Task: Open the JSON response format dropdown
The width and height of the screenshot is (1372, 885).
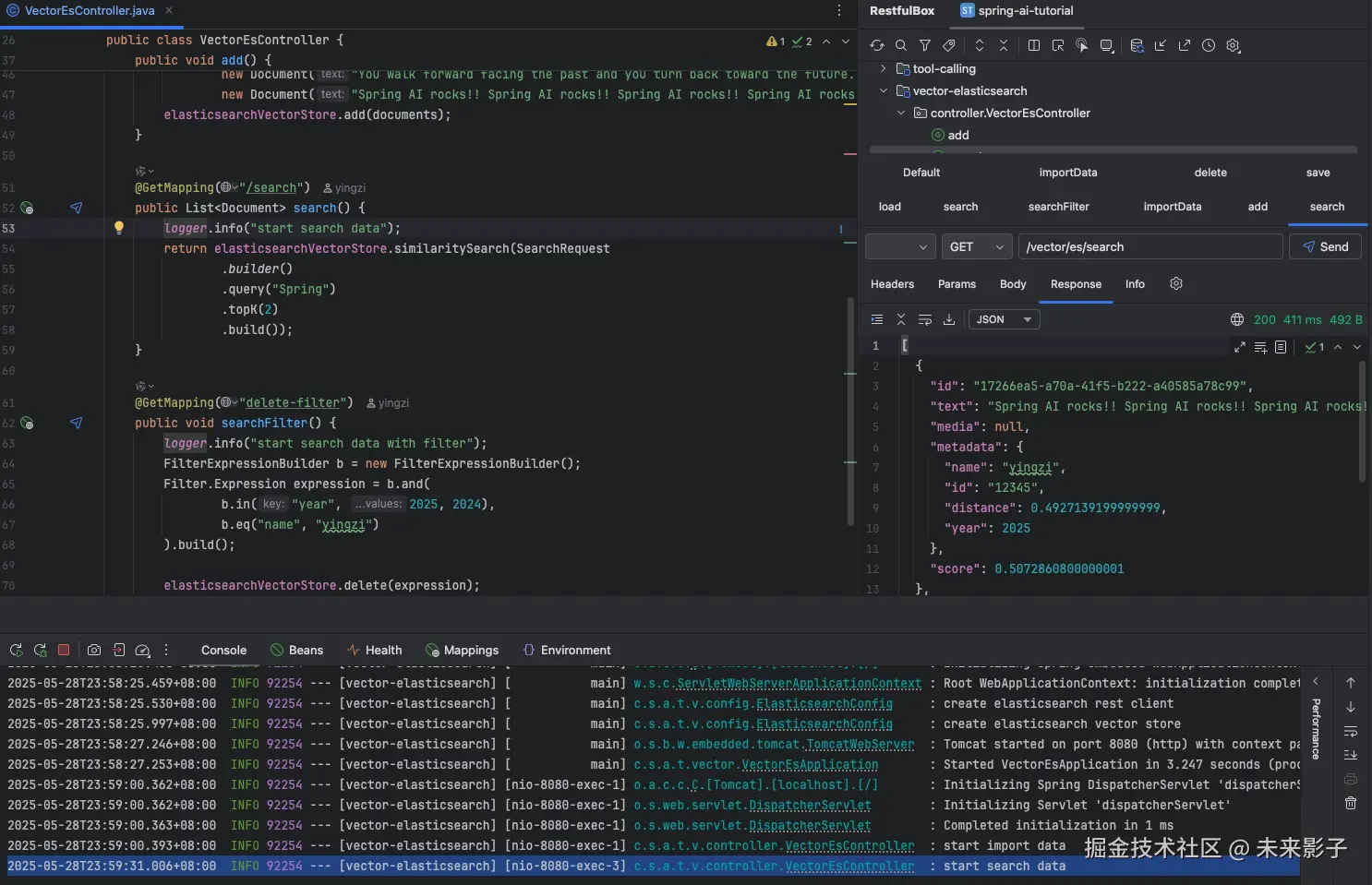Action: click(x=1004, y=319)
